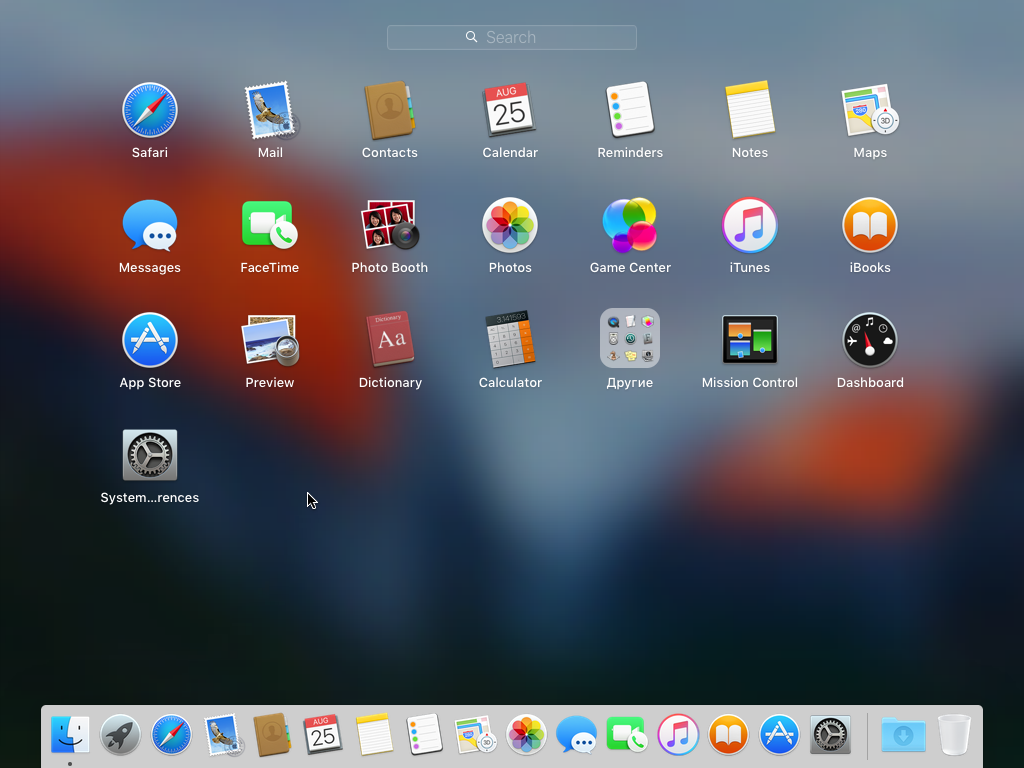Open the Downloads folder in the Dock
This screenshot has width=1024, height=768.
coord(903,735)
